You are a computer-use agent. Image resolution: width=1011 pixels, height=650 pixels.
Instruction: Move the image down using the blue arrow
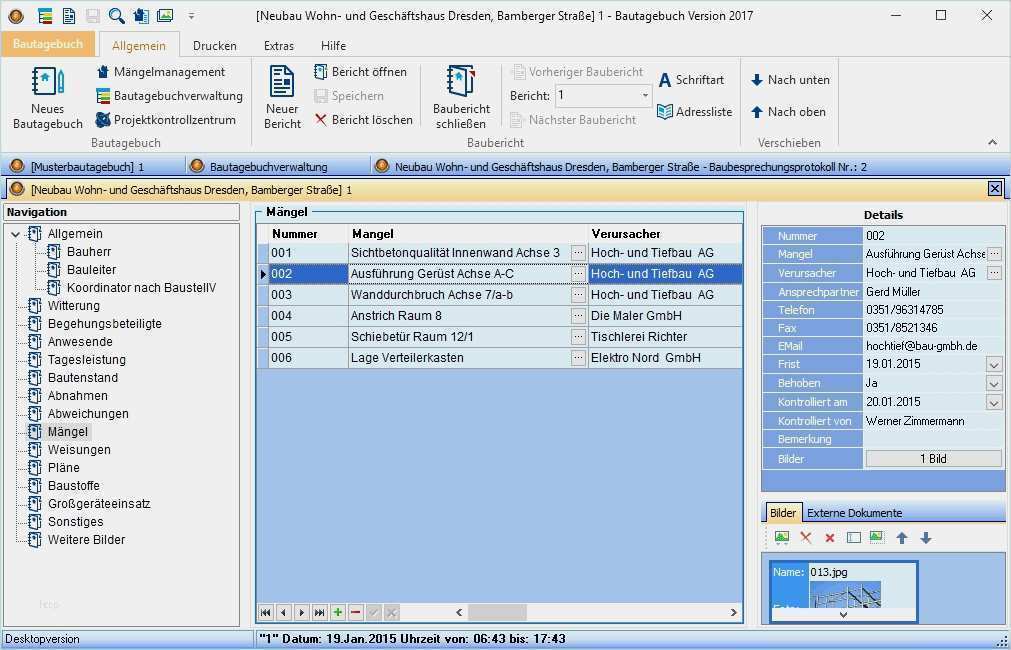[x=925, y=537]
